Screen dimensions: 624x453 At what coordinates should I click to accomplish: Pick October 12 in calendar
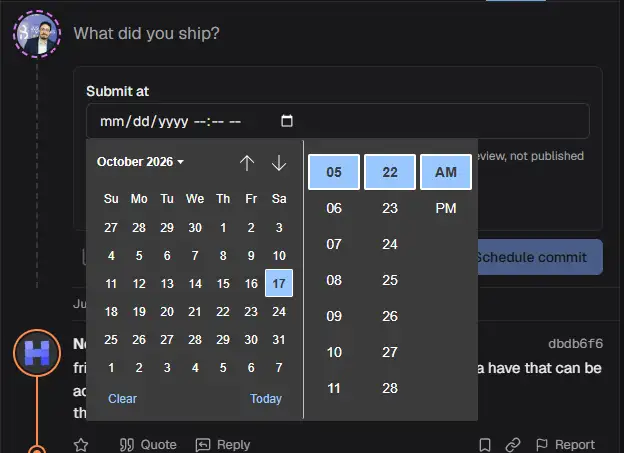tap(139, 283)
